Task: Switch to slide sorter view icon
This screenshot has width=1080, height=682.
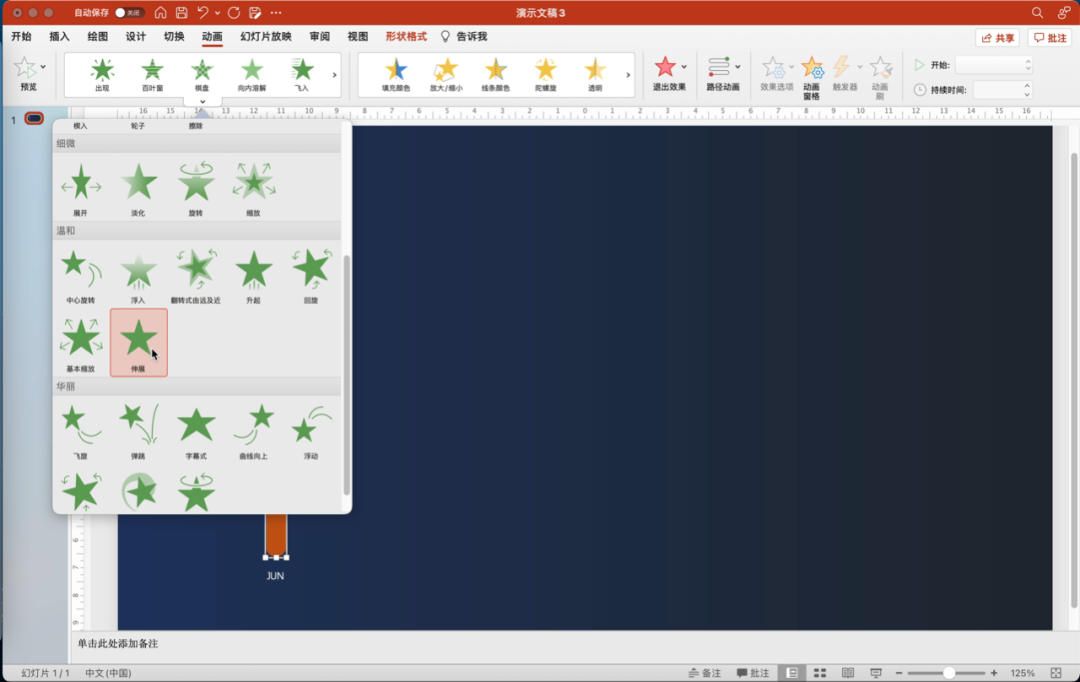Action: 820,673
